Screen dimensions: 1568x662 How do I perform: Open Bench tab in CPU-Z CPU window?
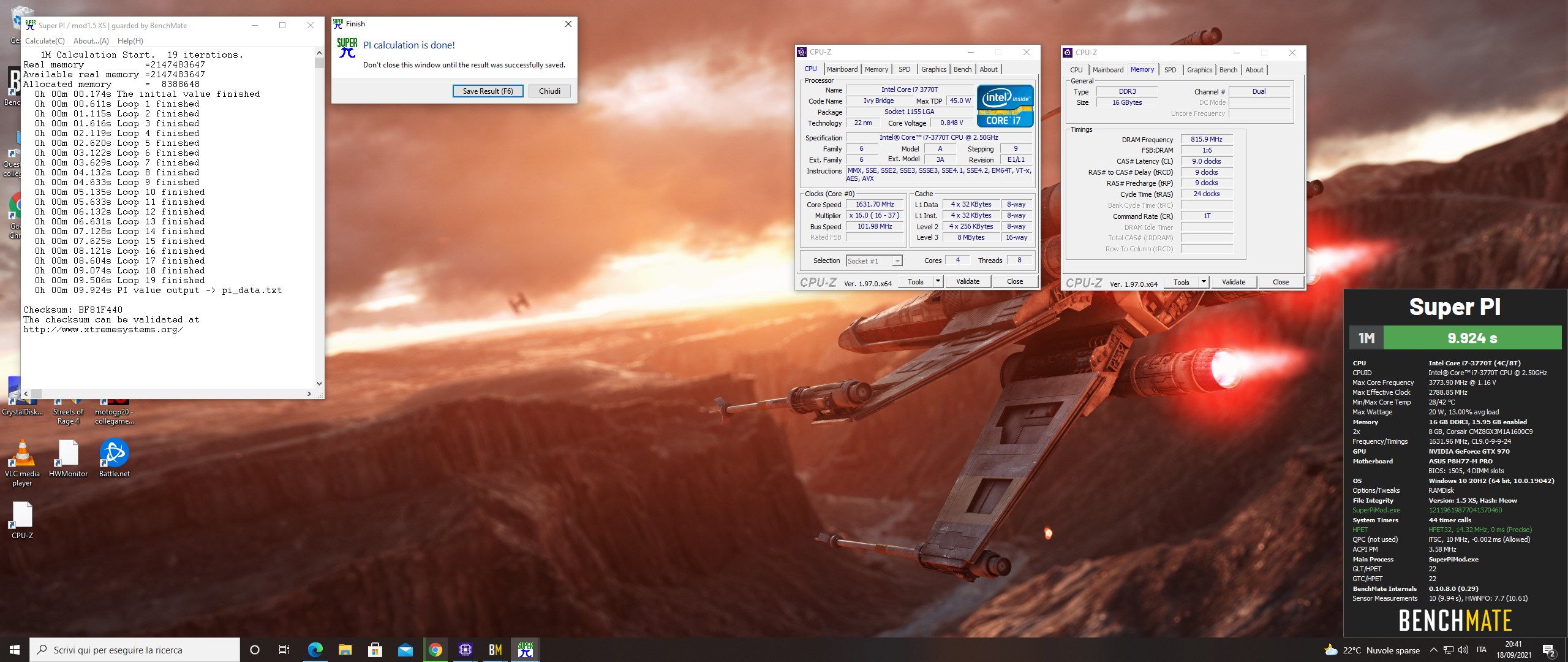(x=963, y=69)
